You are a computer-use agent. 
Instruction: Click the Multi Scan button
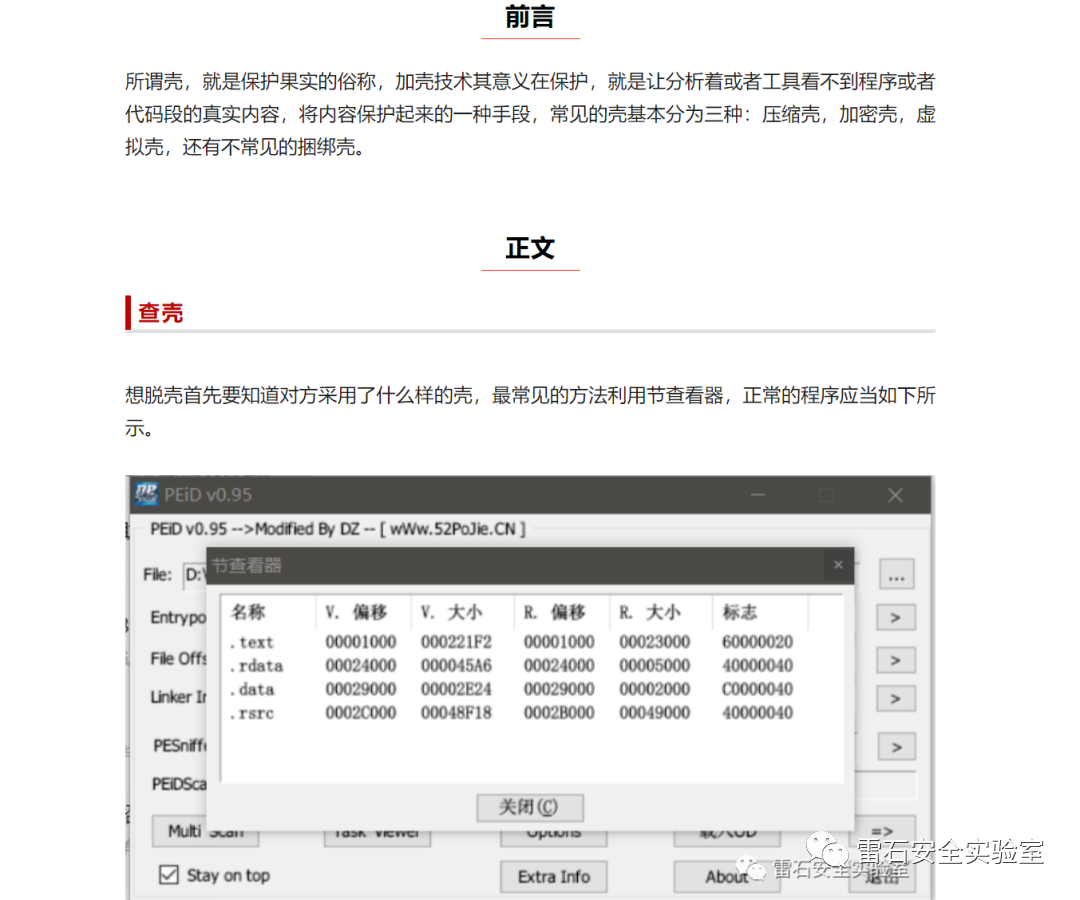[205, 831]
